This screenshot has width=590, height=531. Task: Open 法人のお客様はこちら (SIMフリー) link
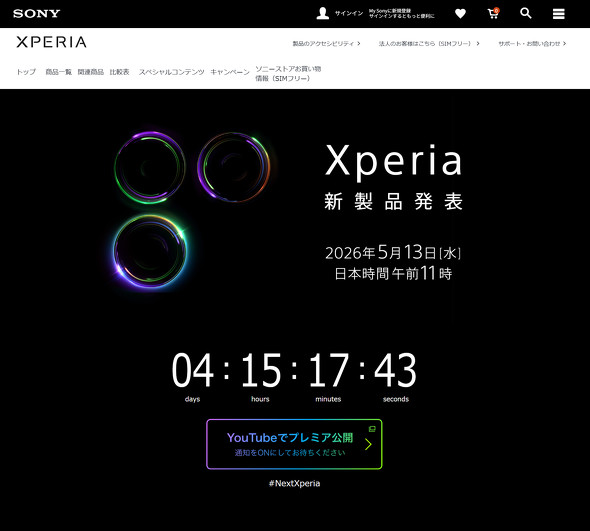point(429,44)
